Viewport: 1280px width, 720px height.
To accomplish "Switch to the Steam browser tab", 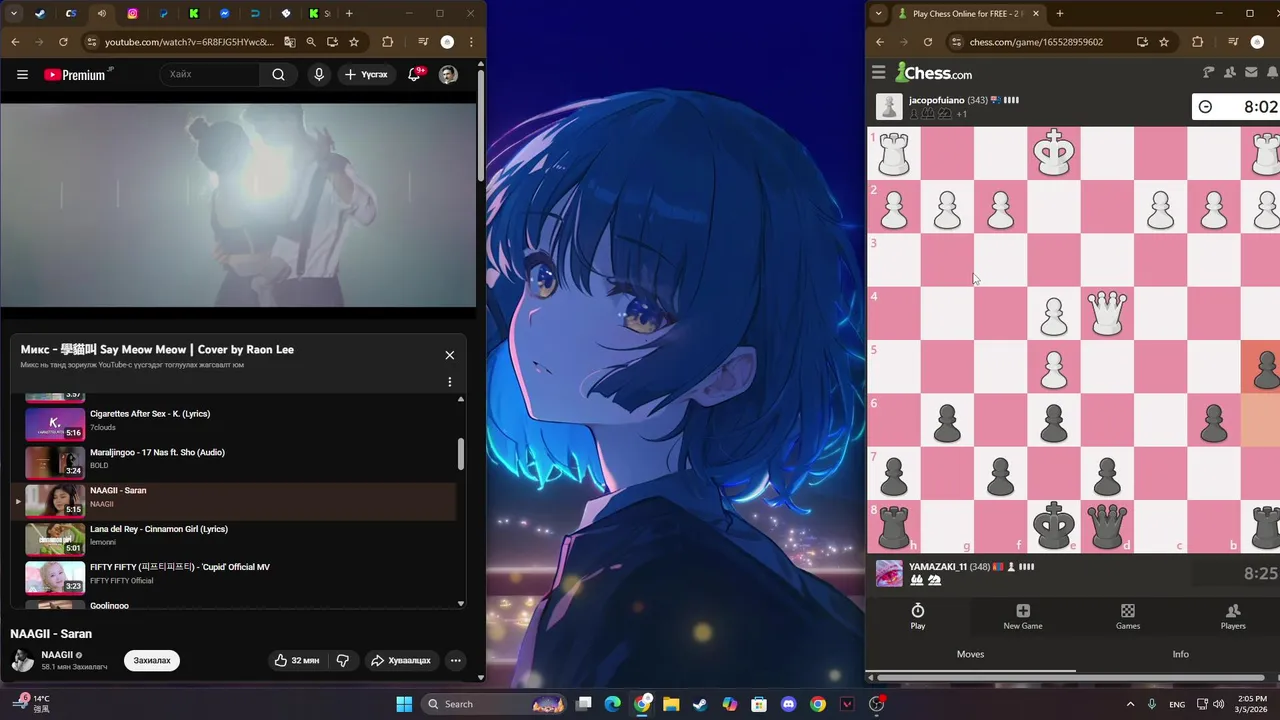I will click(x=40, y=14).
